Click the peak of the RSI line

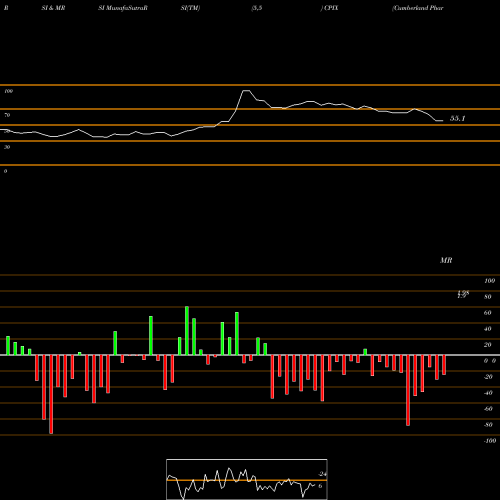click(x=246, y=90)
